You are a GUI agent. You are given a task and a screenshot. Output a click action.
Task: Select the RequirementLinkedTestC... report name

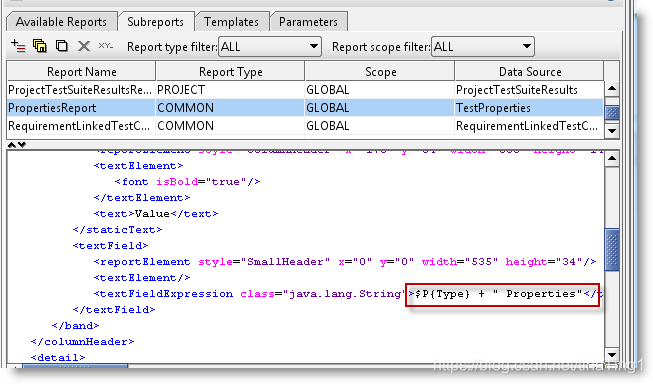[79, 126]
